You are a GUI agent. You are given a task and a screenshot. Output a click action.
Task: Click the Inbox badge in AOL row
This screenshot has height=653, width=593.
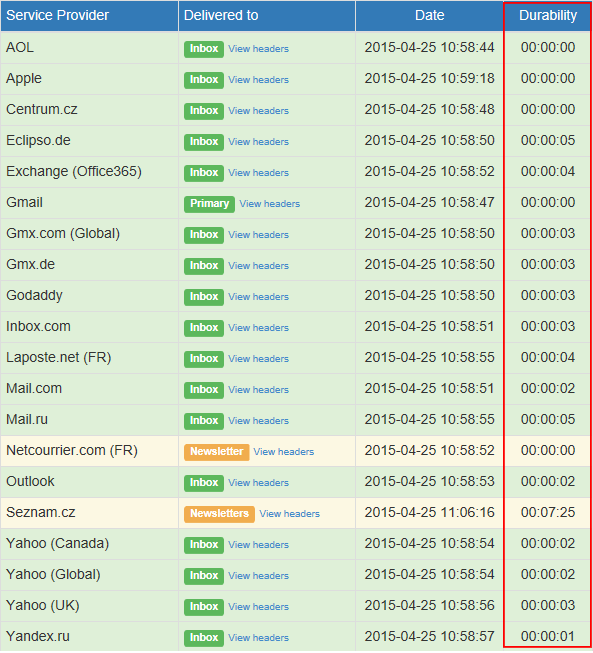click(204, 49)
